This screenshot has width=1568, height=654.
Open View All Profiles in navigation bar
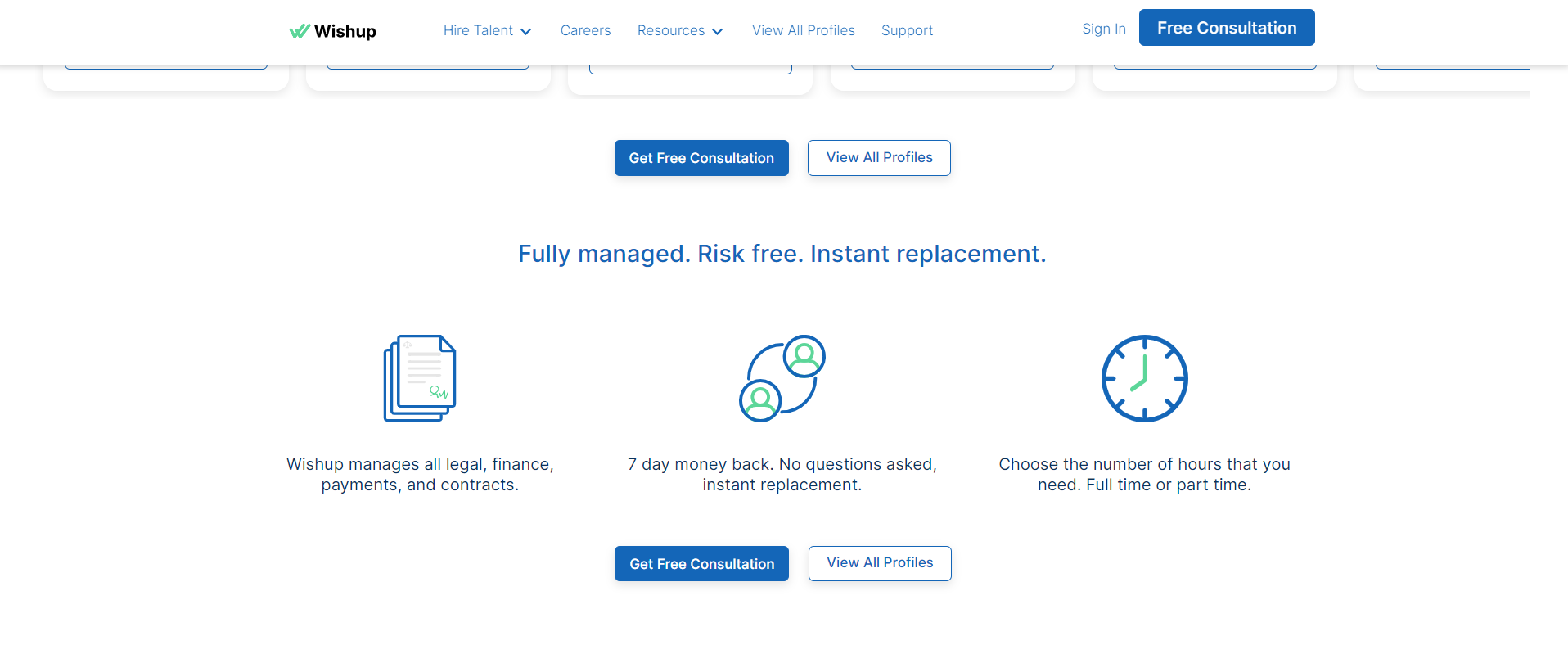(x=804, y=30)
